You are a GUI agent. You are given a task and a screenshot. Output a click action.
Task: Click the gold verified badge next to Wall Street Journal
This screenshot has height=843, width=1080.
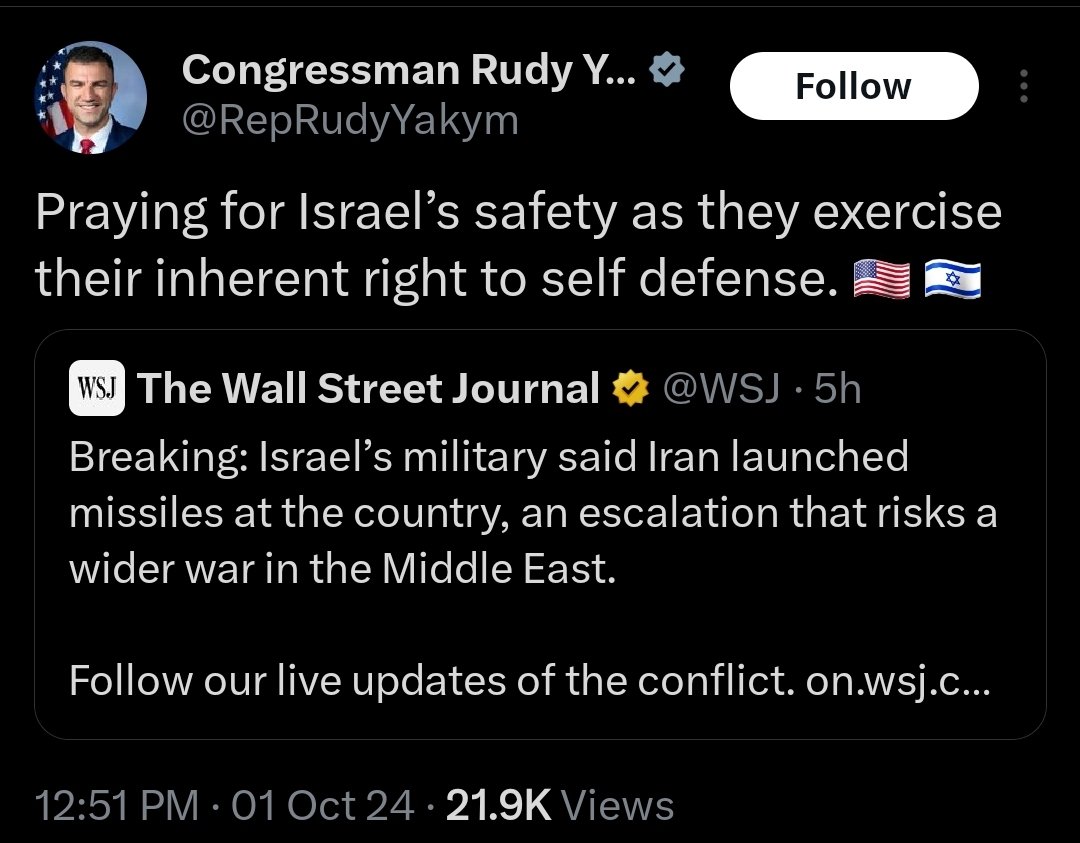[630, 388]
